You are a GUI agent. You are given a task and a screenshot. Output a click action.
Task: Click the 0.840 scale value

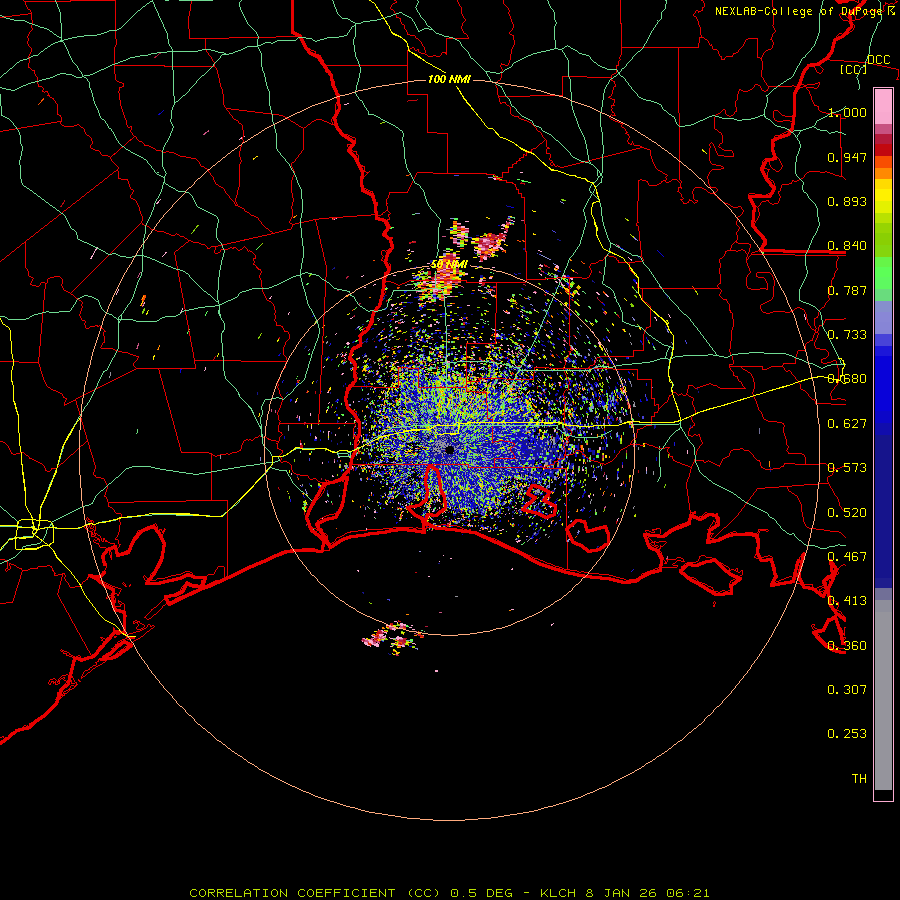point(847,246)
